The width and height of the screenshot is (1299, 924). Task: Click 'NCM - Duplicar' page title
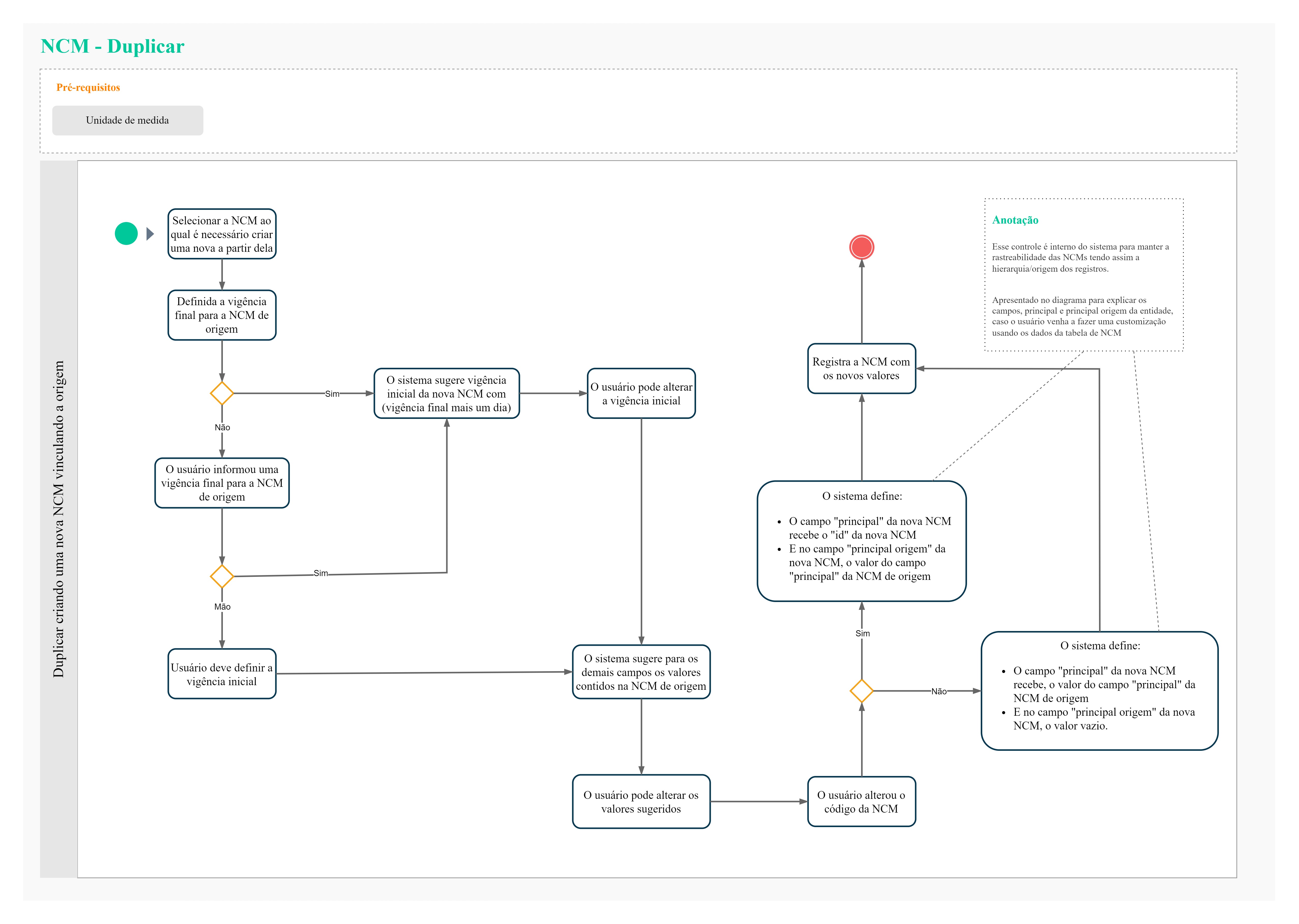(x=113, y=46)
